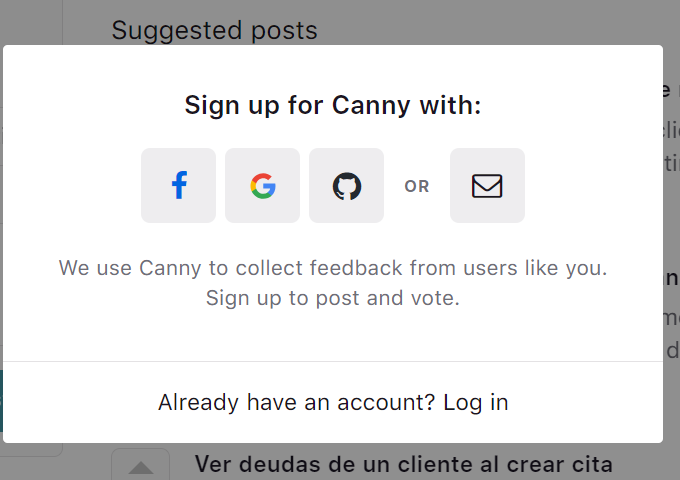Image resolution: width=680 pixels, height=480 pixels.
Task: Click 'We use Canny to collect feedback' text
Action: click(x=231, y=268)
